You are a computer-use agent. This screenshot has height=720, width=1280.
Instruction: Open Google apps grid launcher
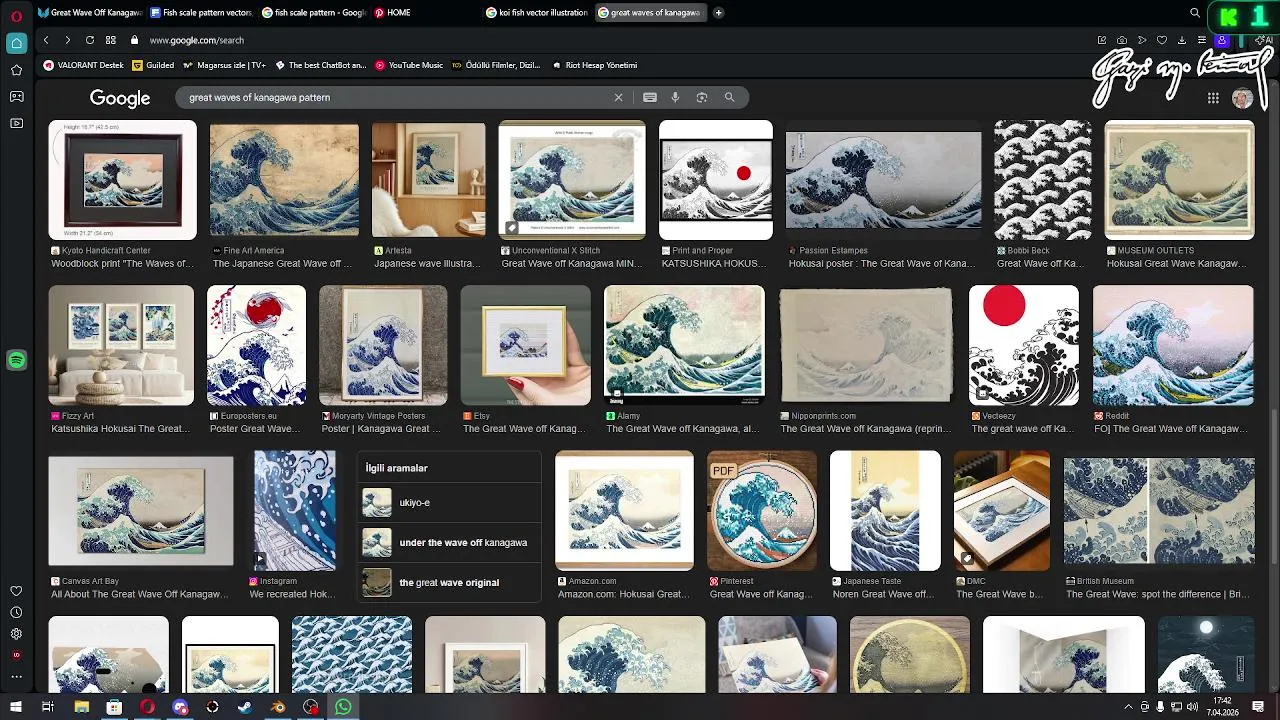click(x=1213, y=98)
